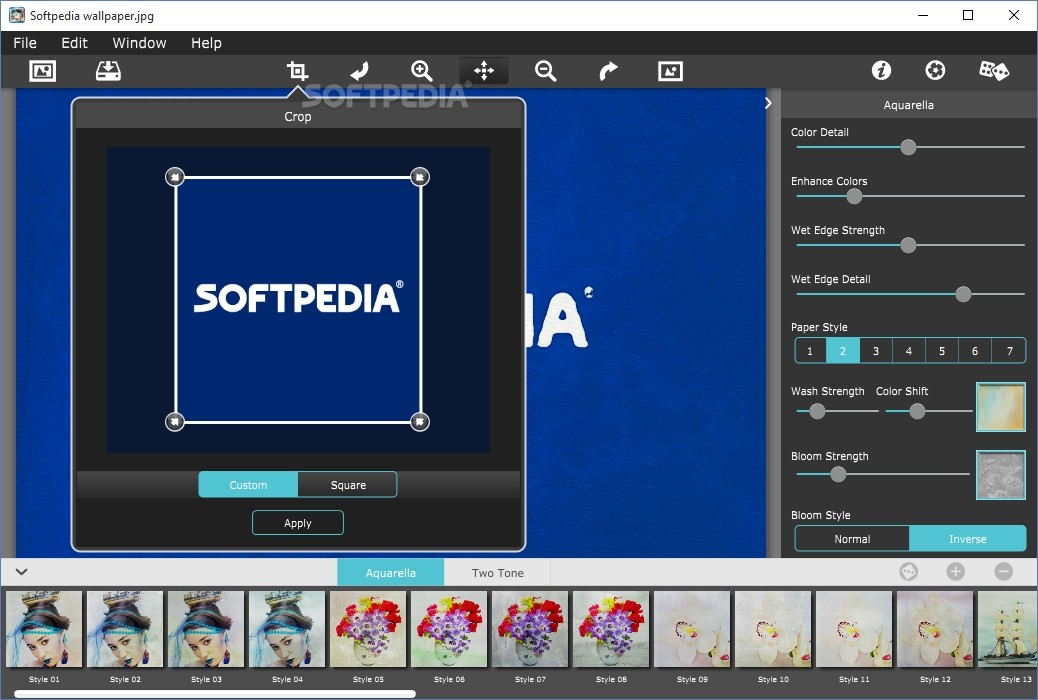This screenshot has height=700, width=1038.
Task: Click the gray bloom texture swatch
Action: click(1000, 474)
